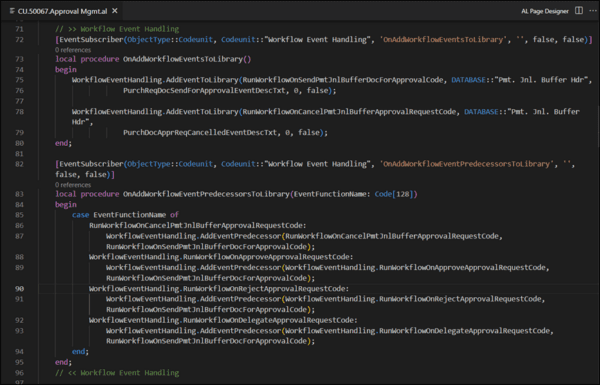Split the editor to the right
Image resolution: width=600 pixels, height=385 pixels.
[x=579, y=11]
